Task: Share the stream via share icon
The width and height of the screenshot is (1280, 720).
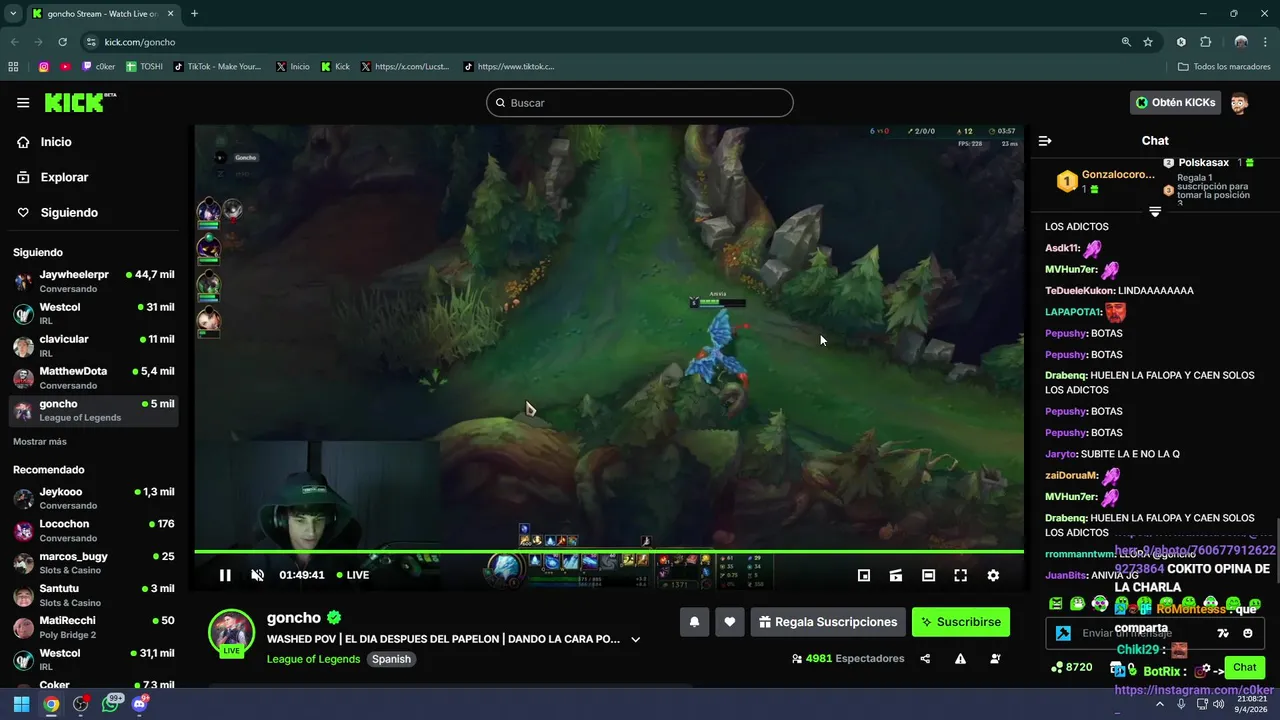Action: click(x=925, y=659)
